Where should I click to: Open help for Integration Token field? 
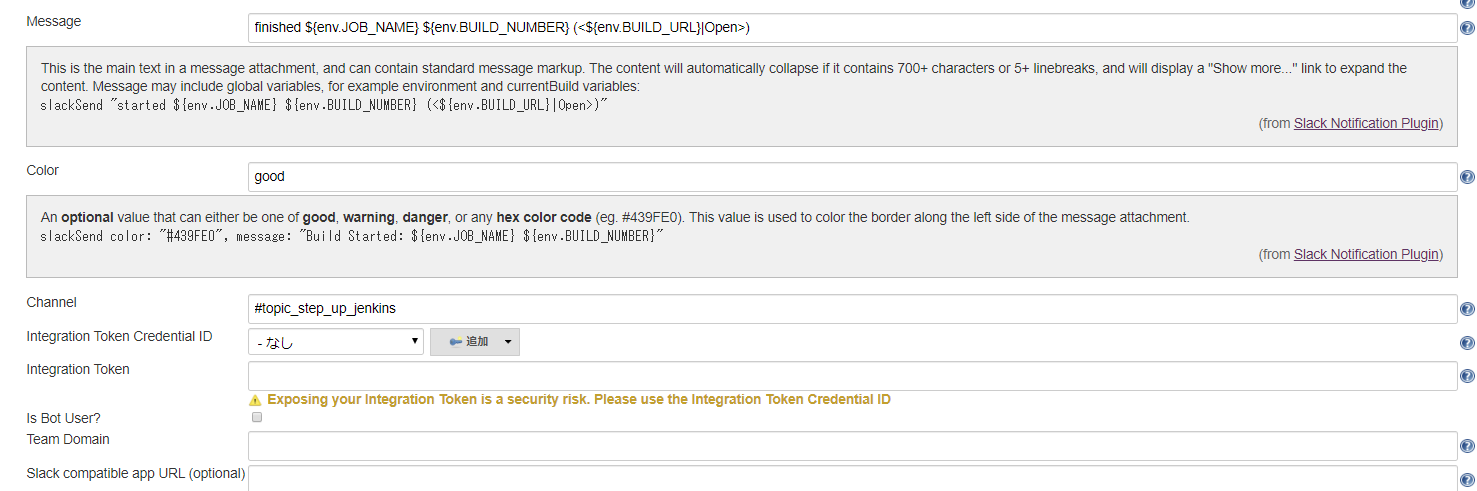click(1467, 376)
